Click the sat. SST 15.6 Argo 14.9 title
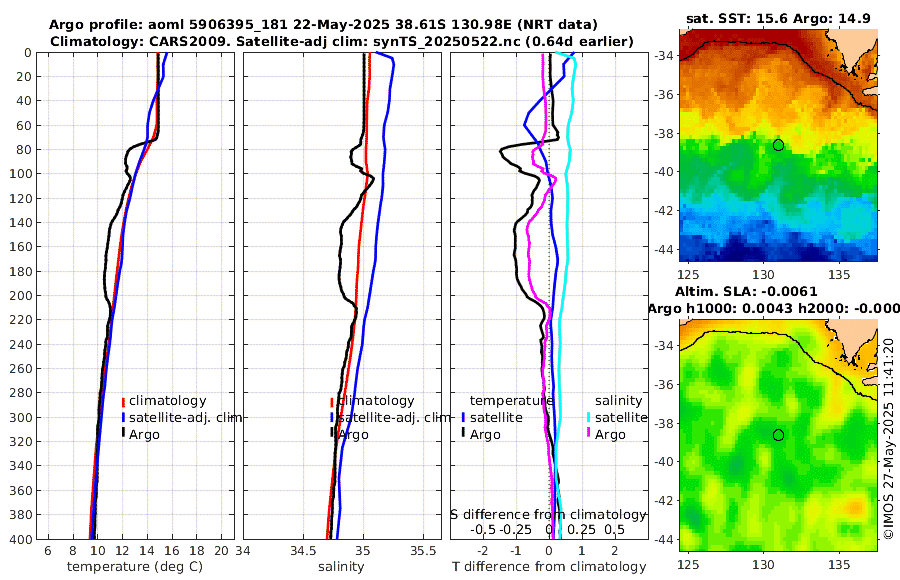This screenshot has height=580, width=900. 778,18
